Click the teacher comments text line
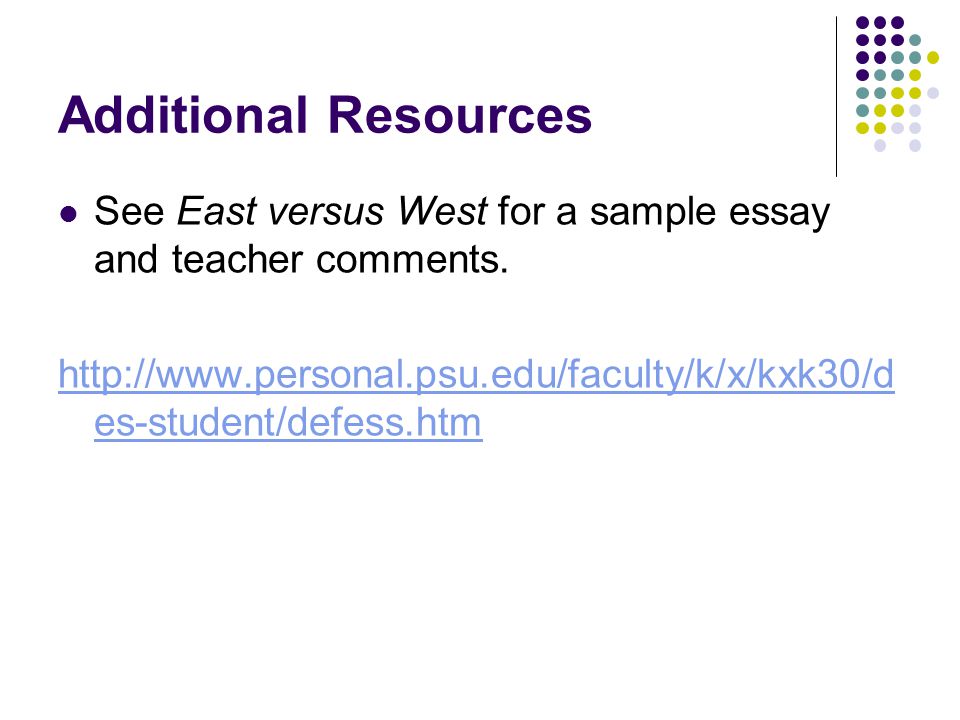 point(301,260)
